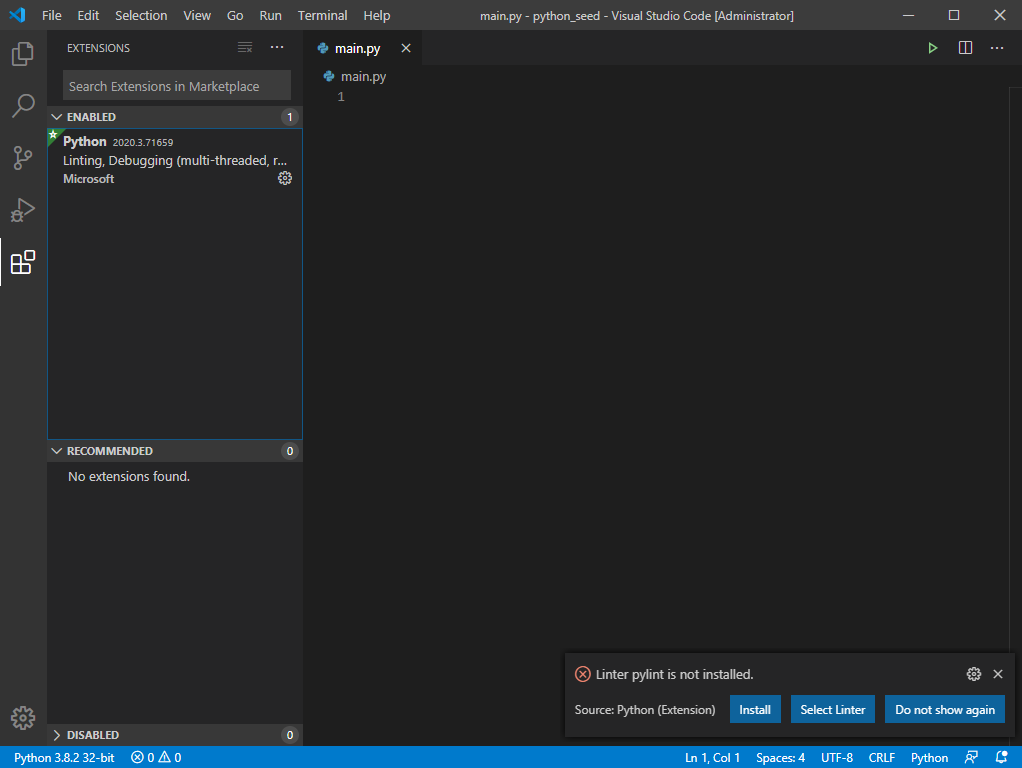Screen dimensions: 1022x768
Task: Open the Help menu
Action: [x=377, y=15]
